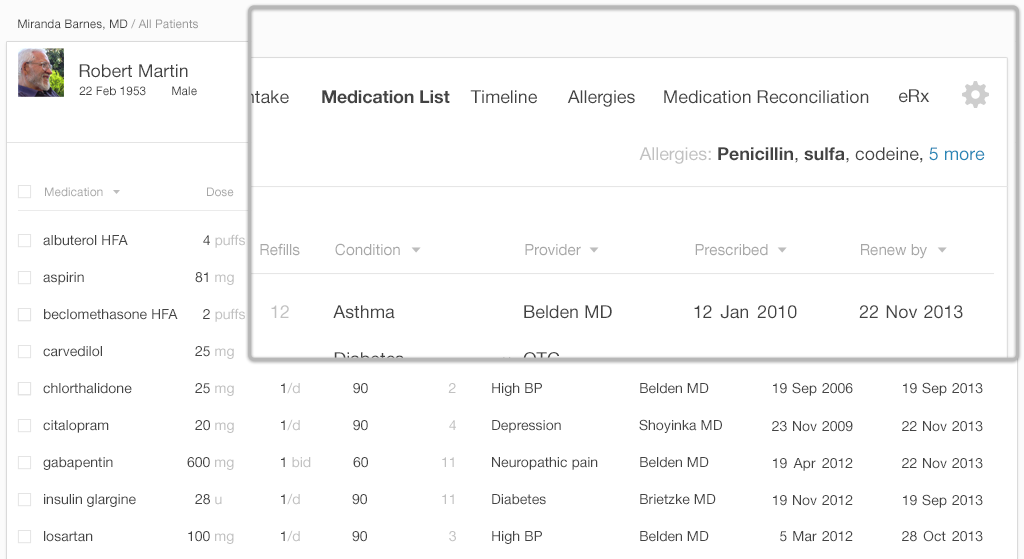The height and width of the screenshot is (559, 1024).
Task: Show the 5 more allergies link
Action: (x=956, y=154)
